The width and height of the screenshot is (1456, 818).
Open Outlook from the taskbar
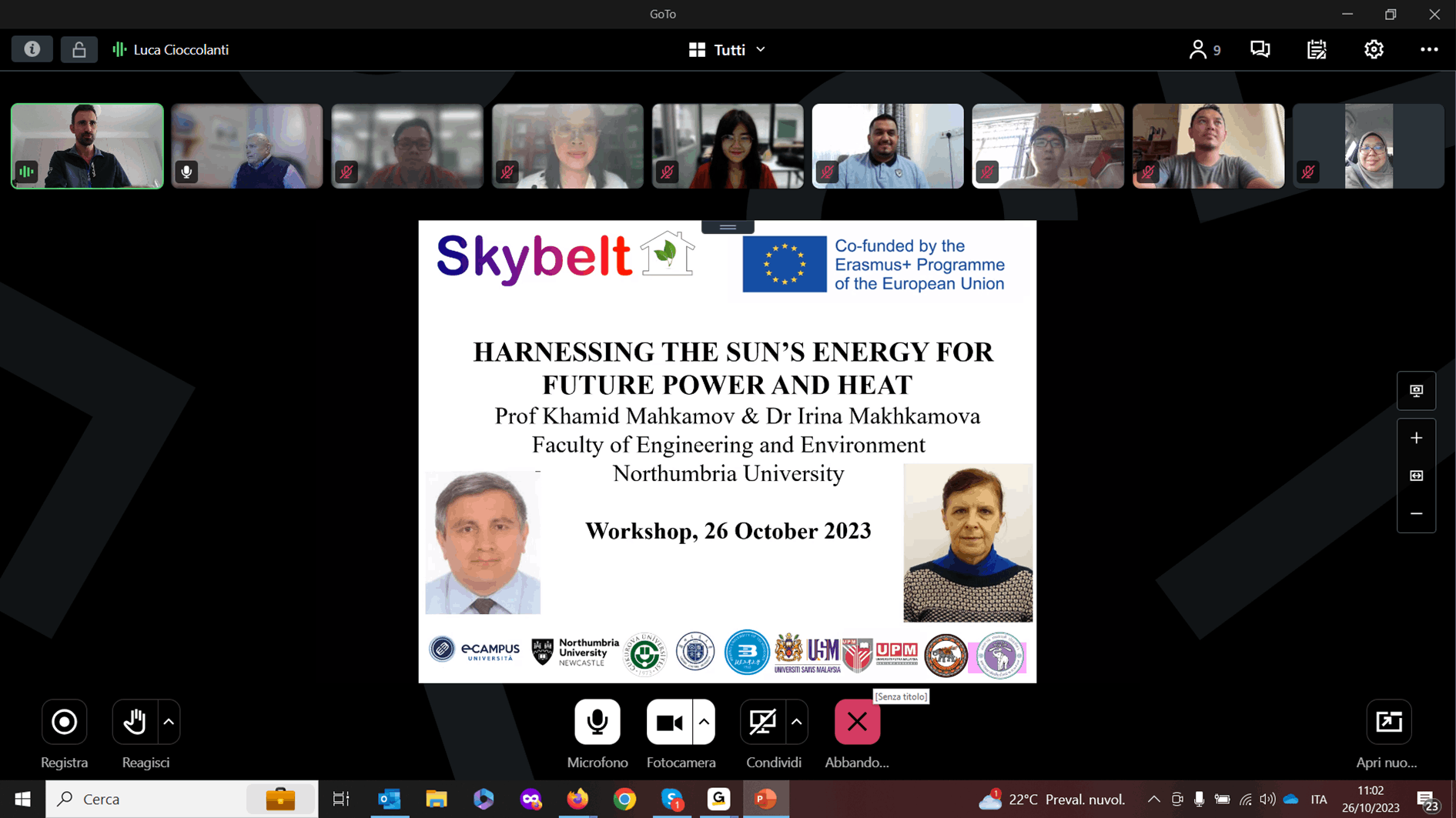[389, 800]
